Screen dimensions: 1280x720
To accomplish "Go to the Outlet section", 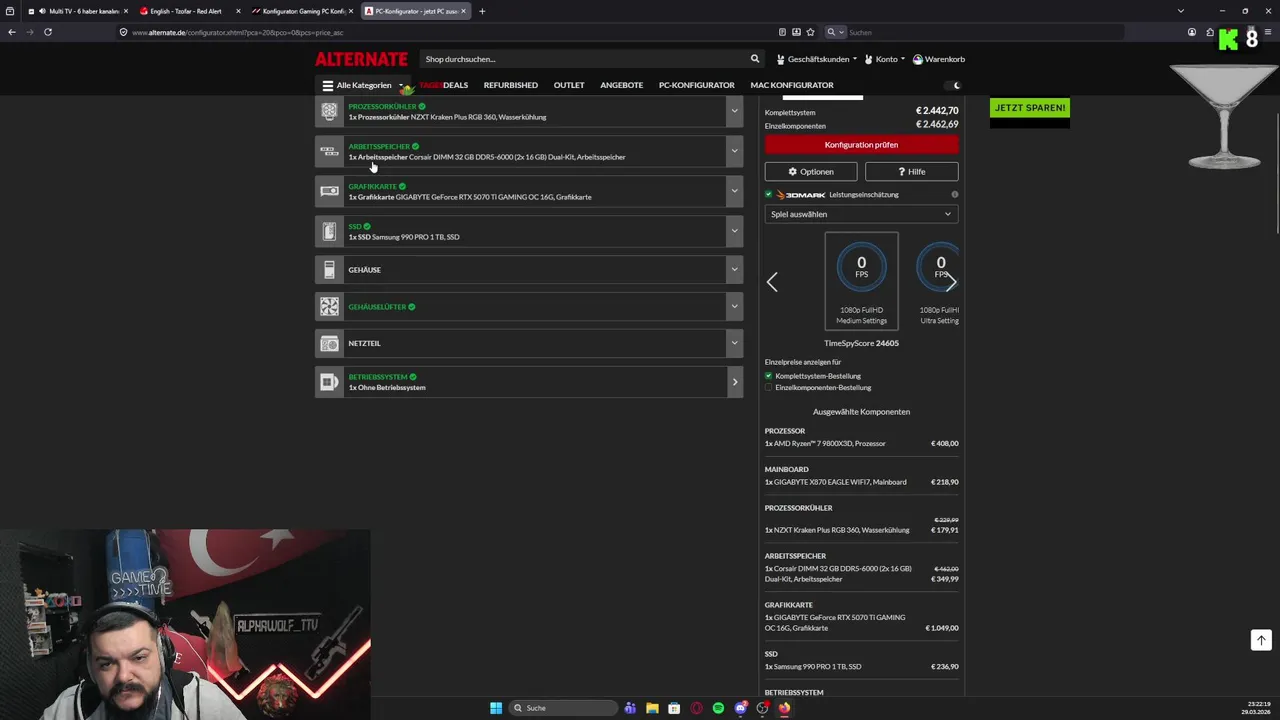I will tap(569, 85).
